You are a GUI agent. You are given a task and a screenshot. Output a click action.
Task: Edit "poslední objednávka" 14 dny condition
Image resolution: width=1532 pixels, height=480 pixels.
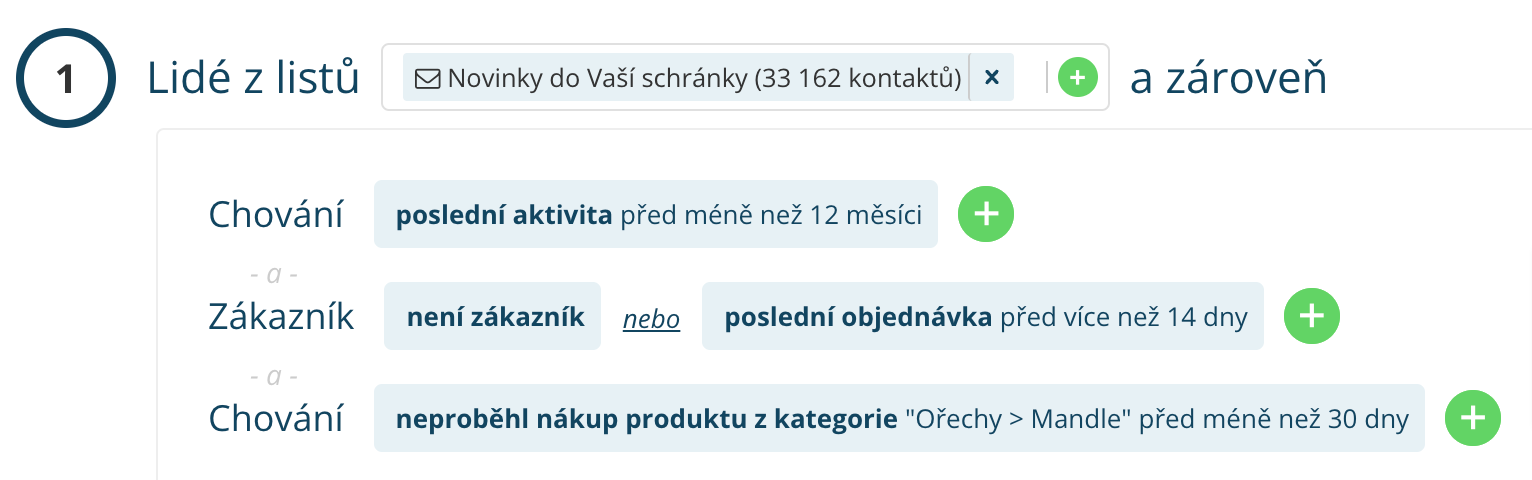tap(982, 317)
